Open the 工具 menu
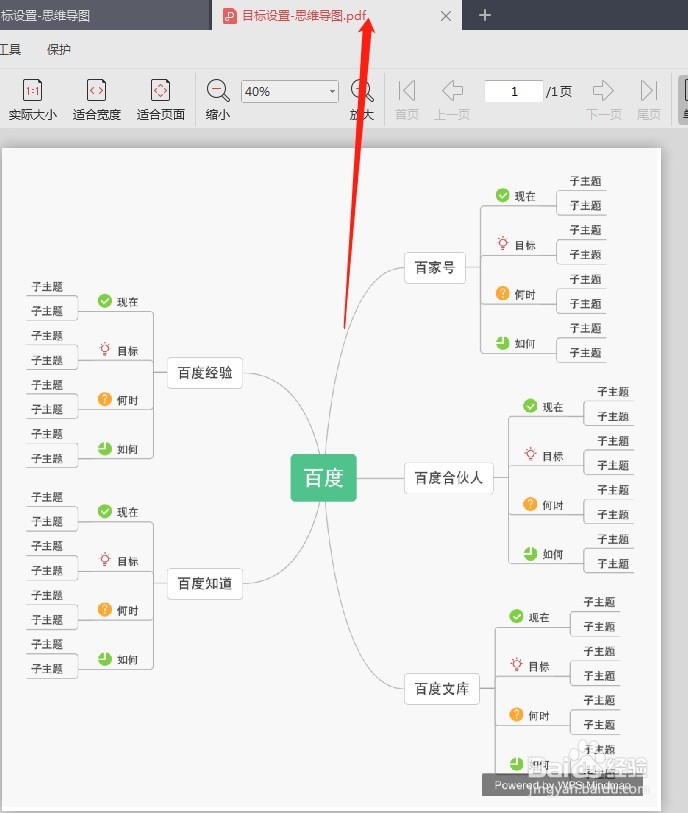 (10, 49)
